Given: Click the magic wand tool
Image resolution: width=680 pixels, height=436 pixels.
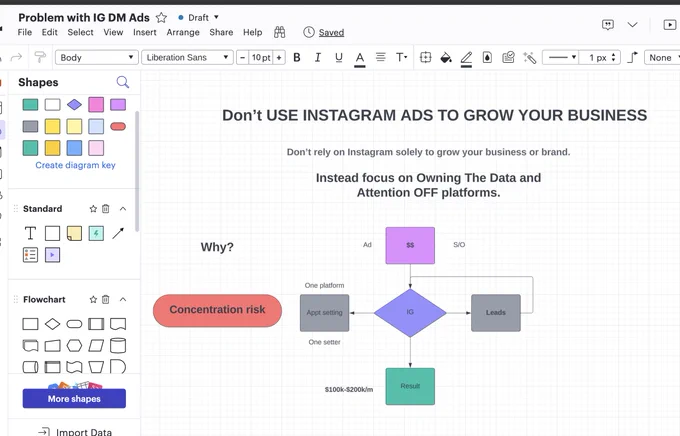Looking at the screenshot, I should 530,57.
